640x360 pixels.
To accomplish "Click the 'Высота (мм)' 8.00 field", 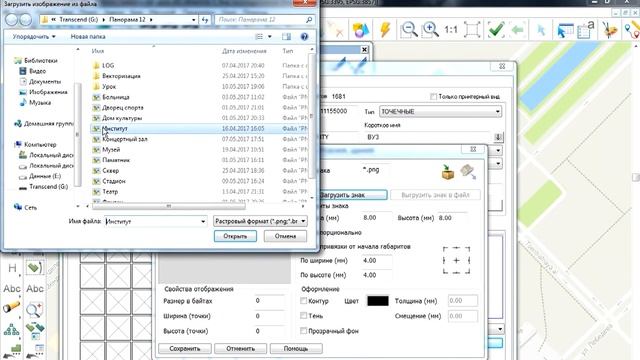I will (x=453, y=218).
